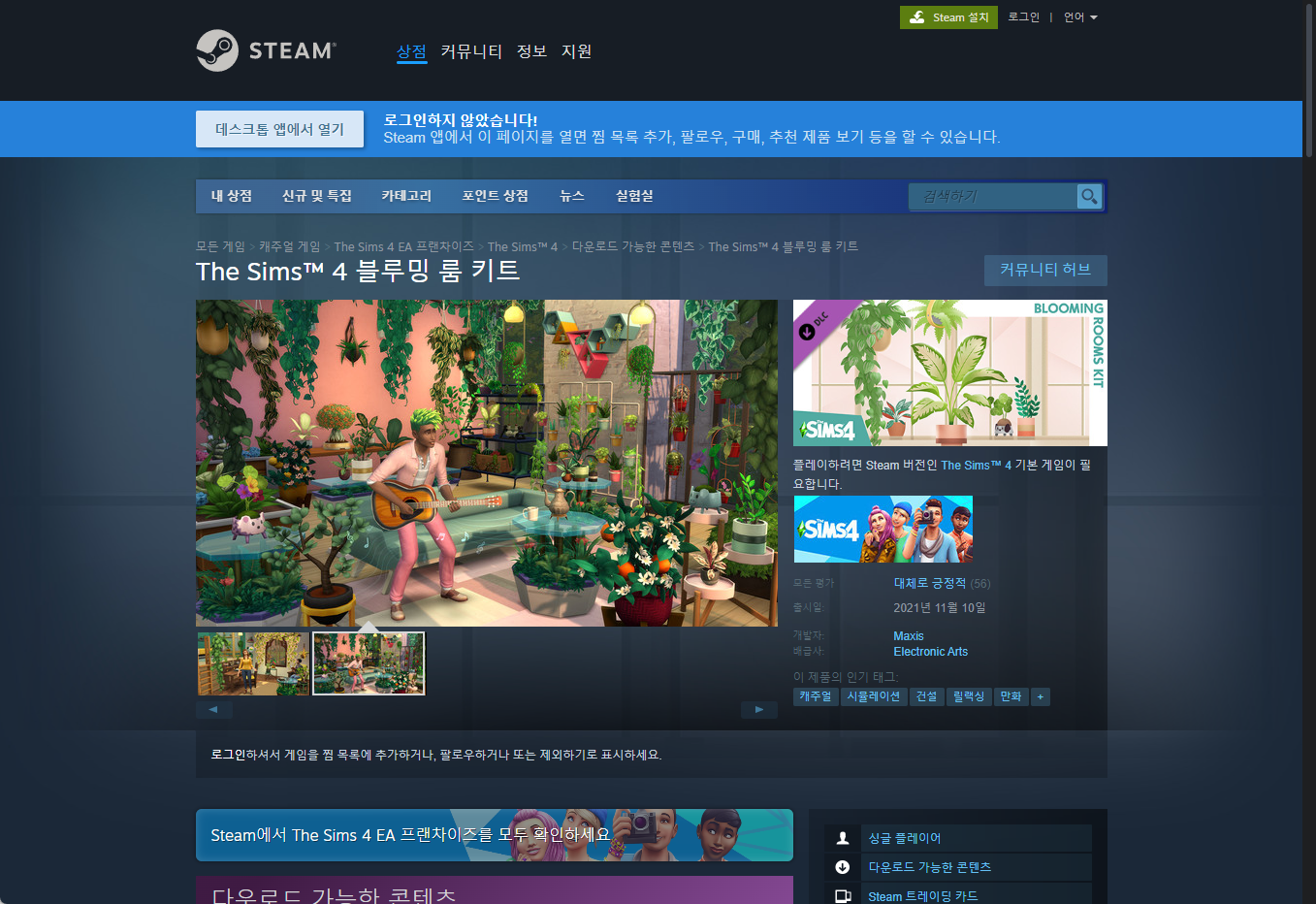Open the 언어 language dropdown
The width and height of the screenshot is (1316, 904).
tap(1080, 17)
